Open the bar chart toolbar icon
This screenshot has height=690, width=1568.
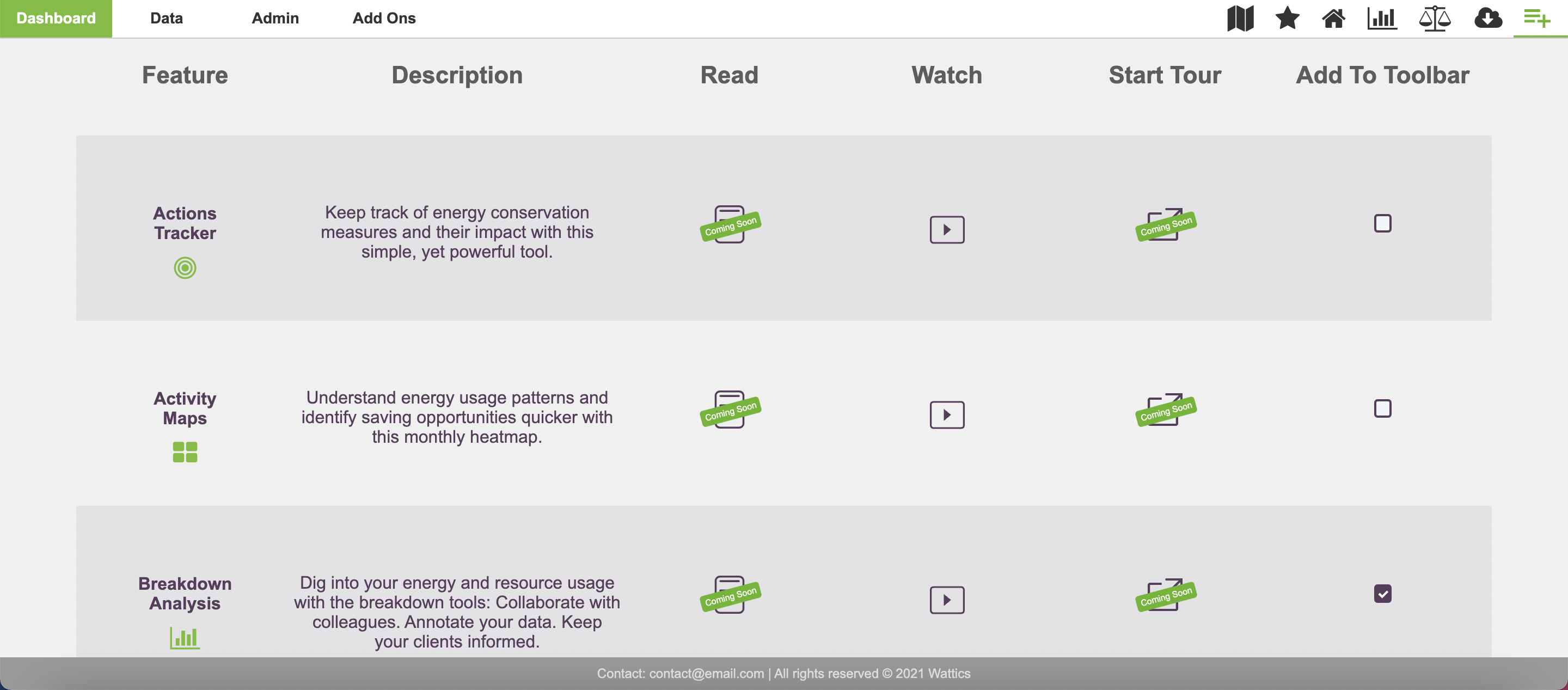pyautogui.click(x=1382, y=19)
